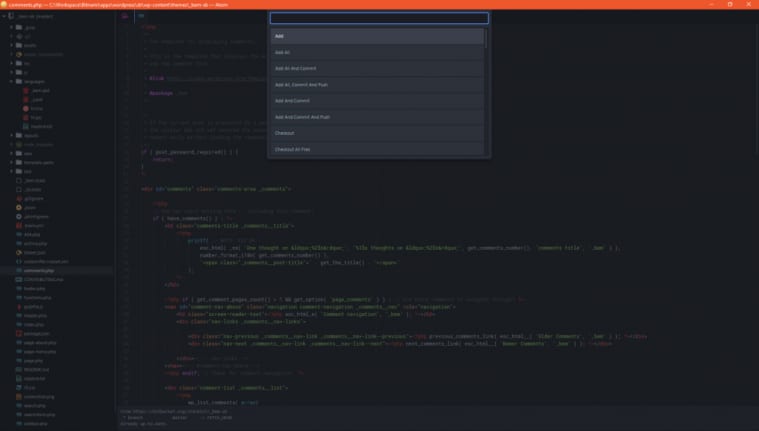Click the screenshot.png image icon
This screenshot has height=431, width=759.
(19, 397)
